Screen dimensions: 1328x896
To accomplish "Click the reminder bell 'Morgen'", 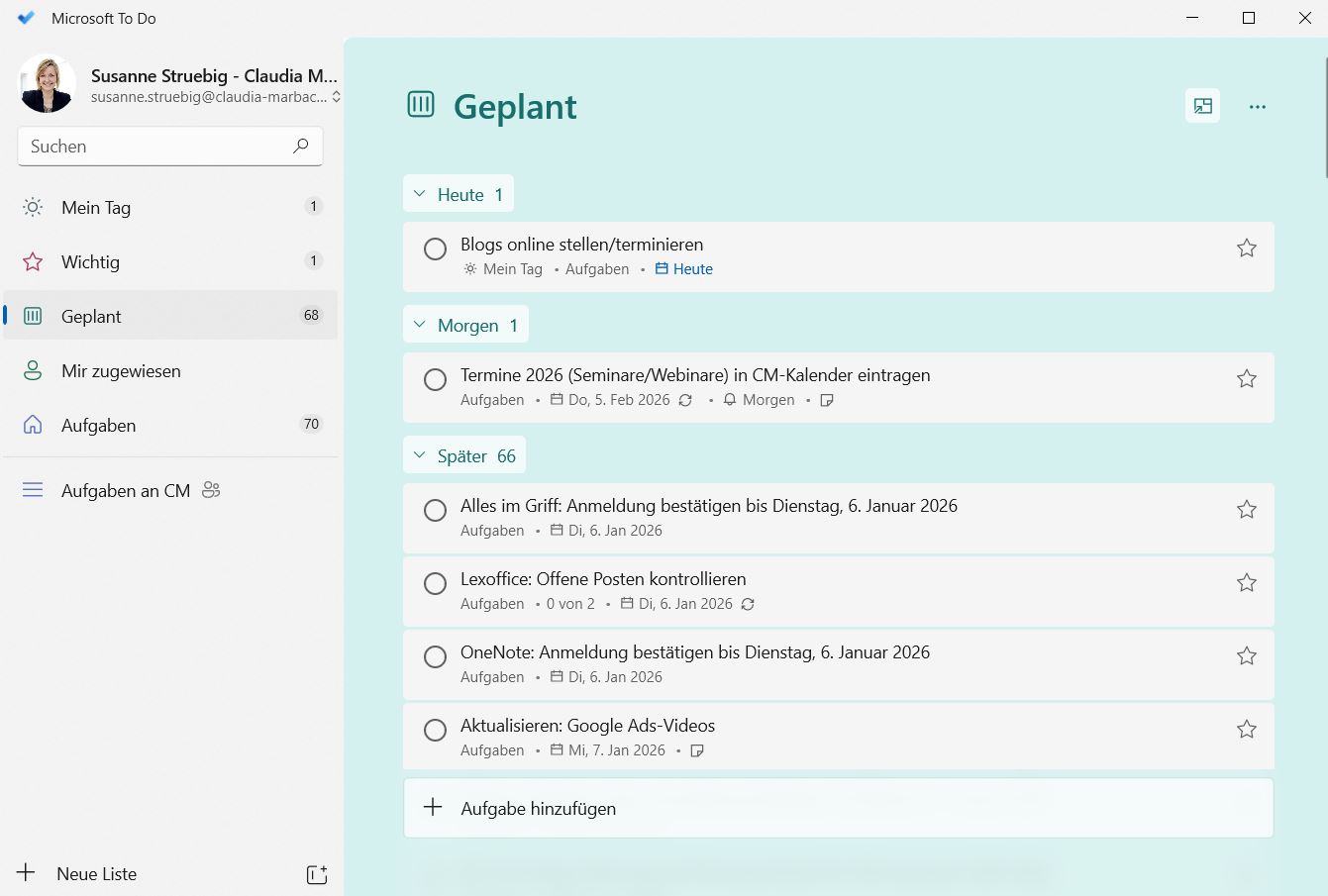I will tap(759, 400).
